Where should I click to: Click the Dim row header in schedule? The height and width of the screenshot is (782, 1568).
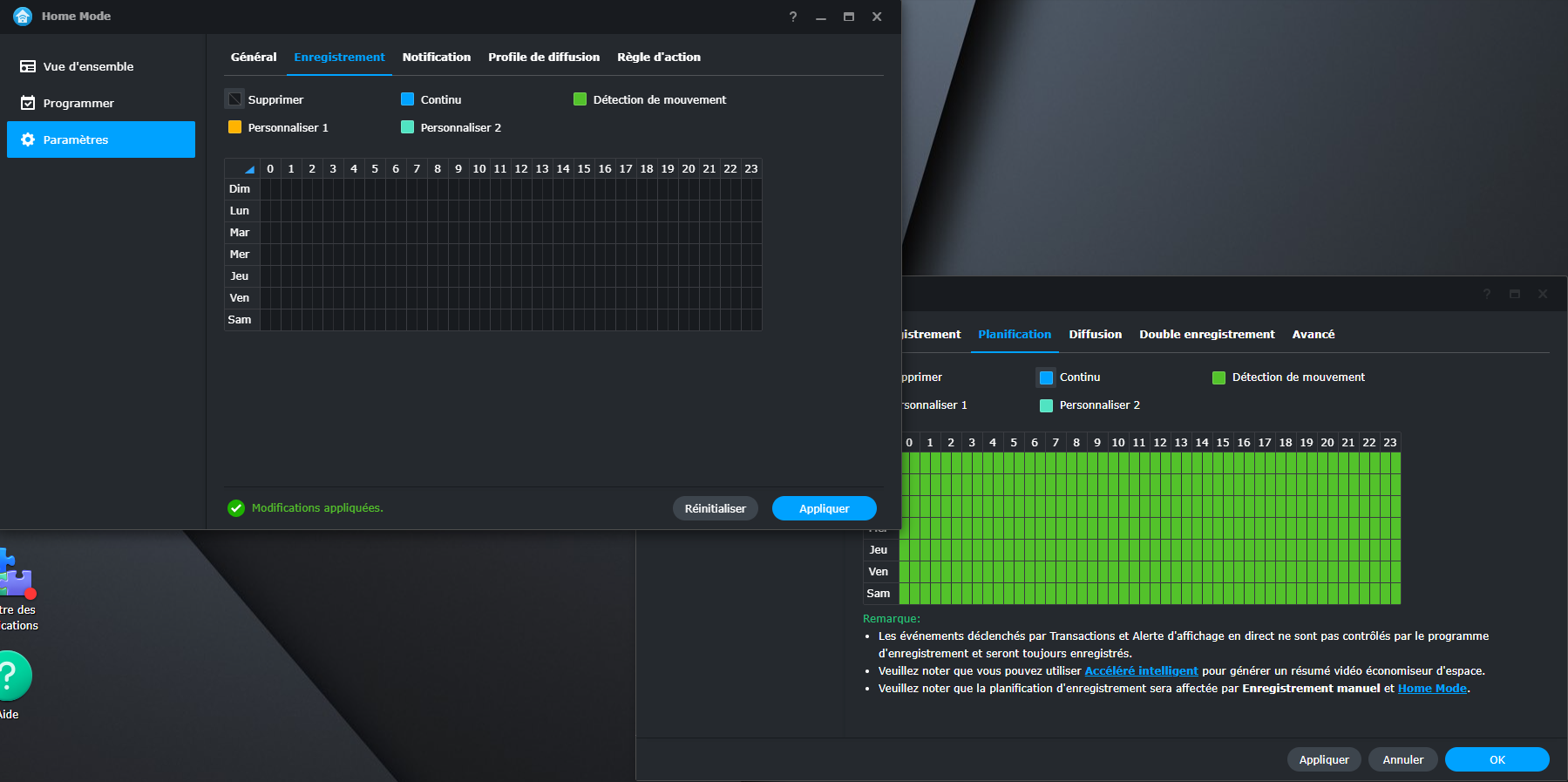point(240,189)
